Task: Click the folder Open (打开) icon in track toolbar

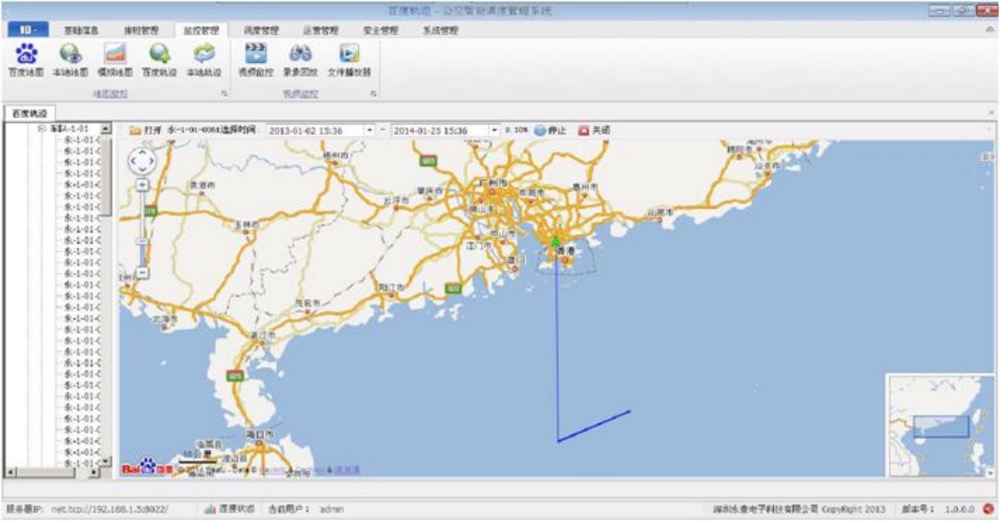Action: tap(135, 130)
